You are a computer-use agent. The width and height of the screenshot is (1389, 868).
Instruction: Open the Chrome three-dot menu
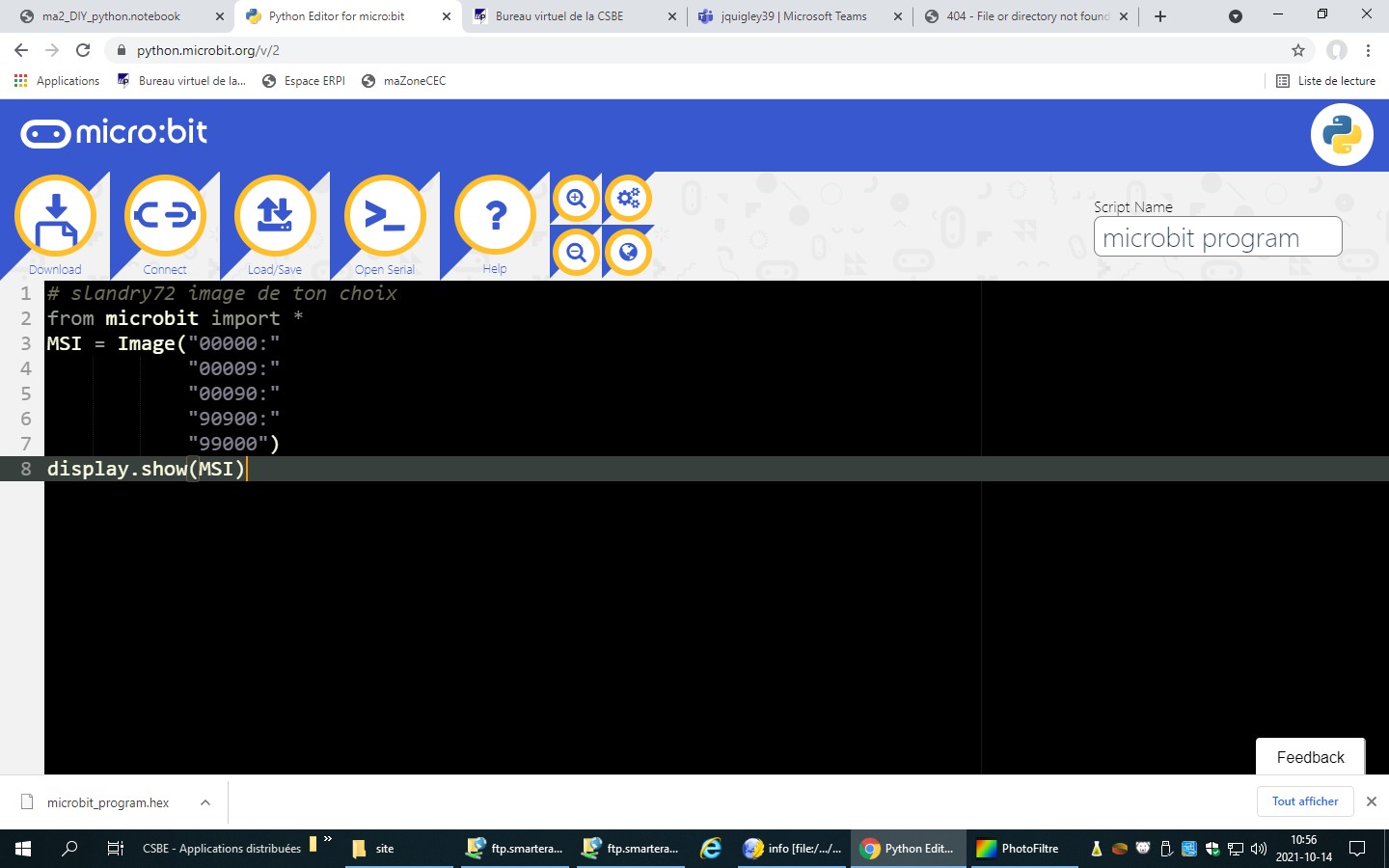tap(1368, 50)
